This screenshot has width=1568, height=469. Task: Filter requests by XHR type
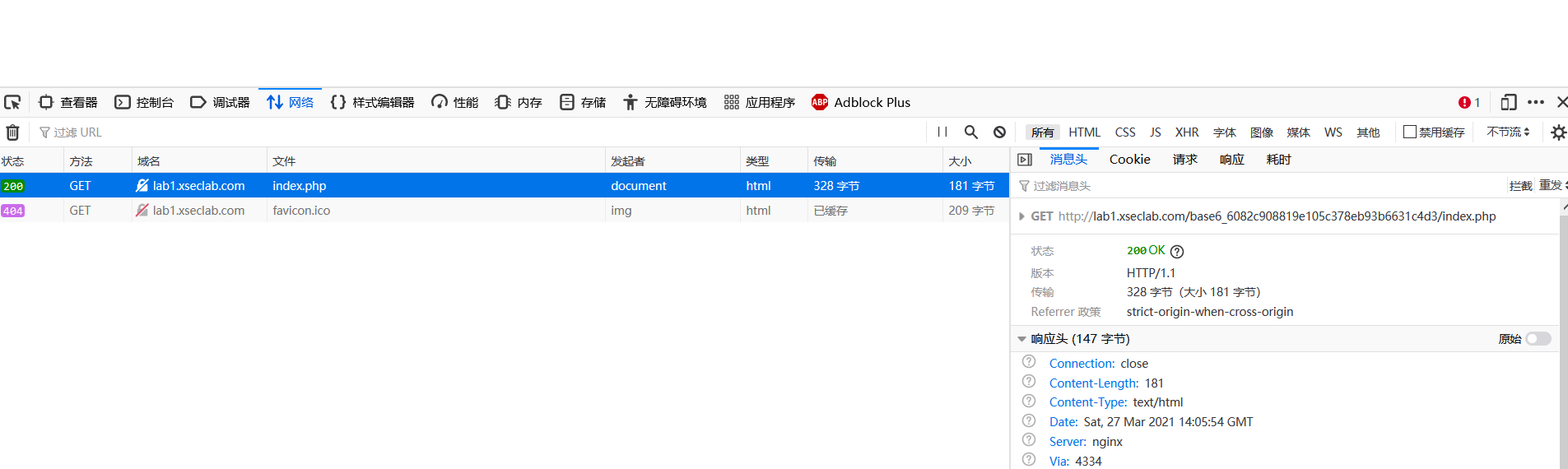pos(1187,132)
